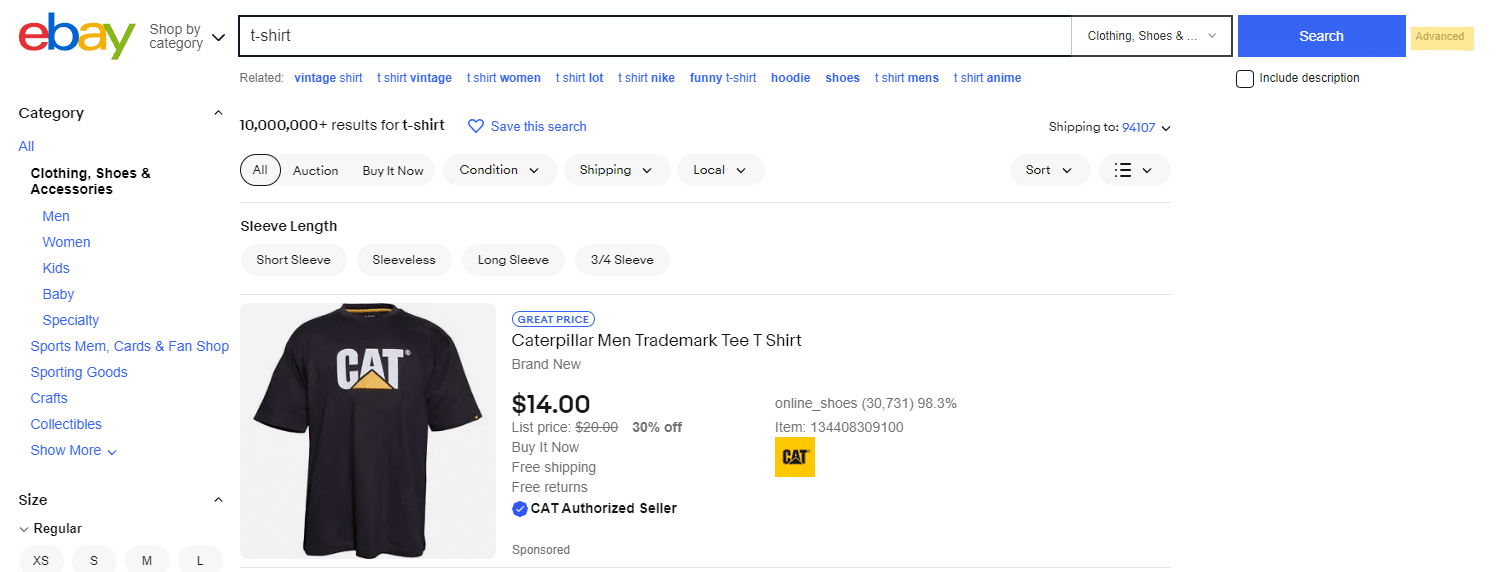Select the All listings tab
This screenshot has height=572, width=1505.
[260, 170]
